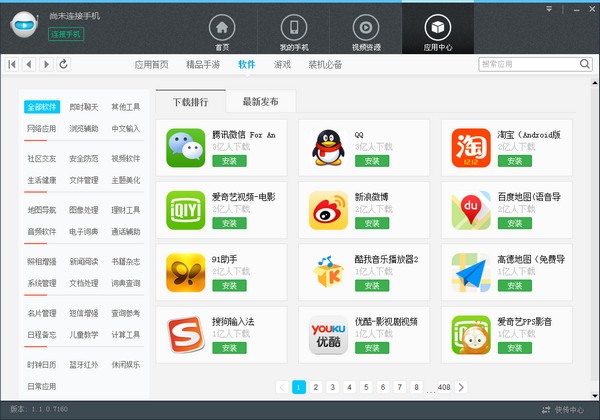Open 酷我音乐播放器 app title

[386, 259]
